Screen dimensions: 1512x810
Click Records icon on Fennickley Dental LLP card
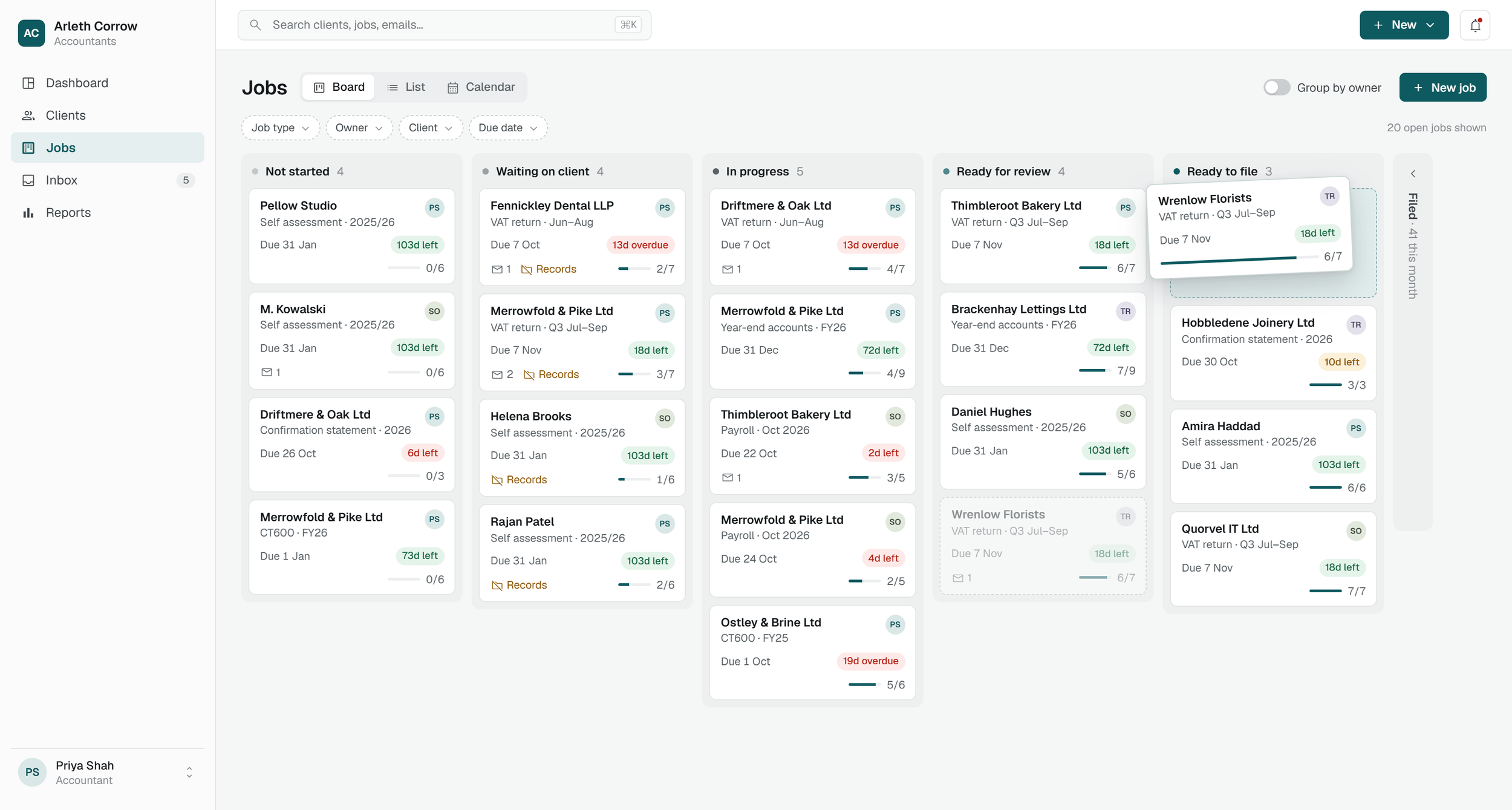coord(526,269)
